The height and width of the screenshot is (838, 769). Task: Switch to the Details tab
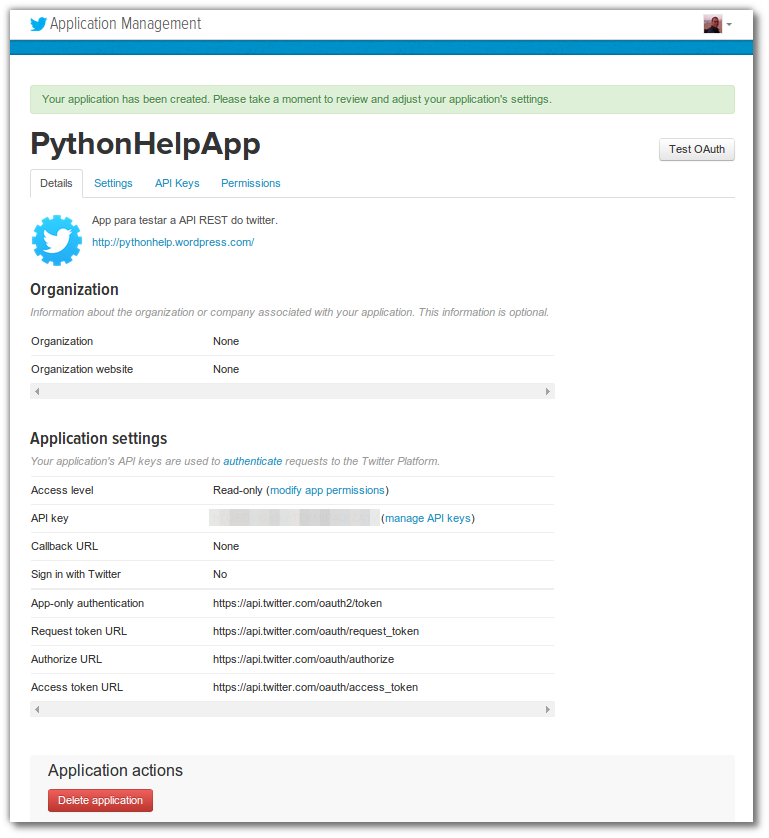56,183
